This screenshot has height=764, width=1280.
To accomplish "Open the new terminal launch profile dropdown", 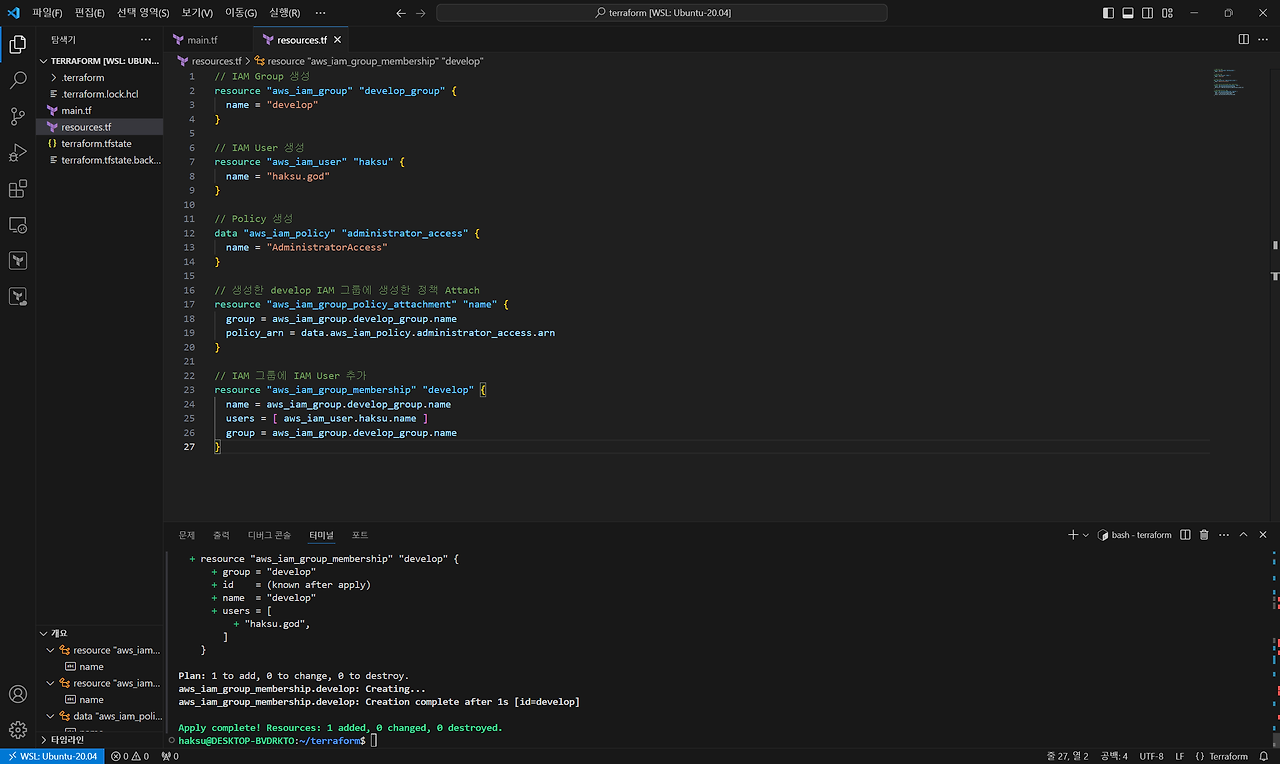I will point(1087,535).
